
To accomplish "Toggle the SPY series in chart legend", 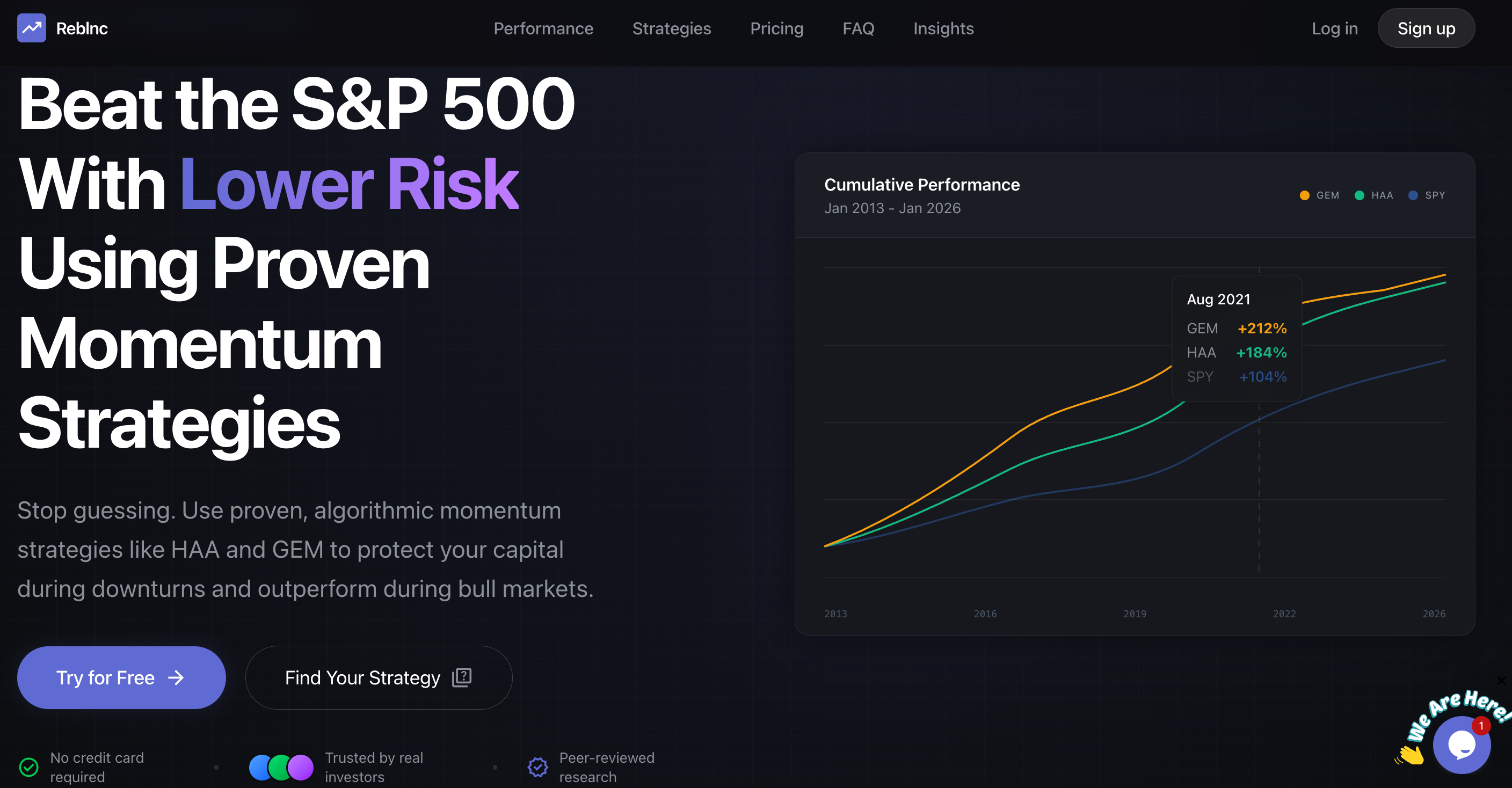I will (x=1427, y=195).
